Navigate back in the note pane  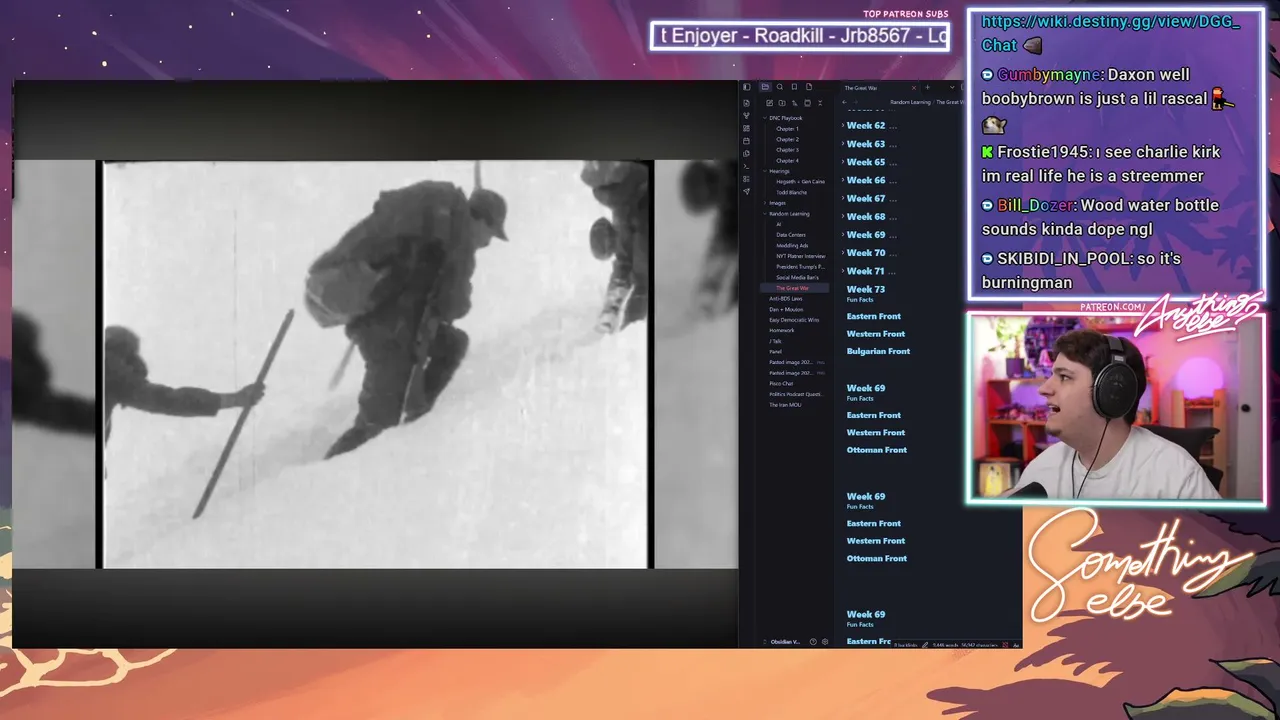[x=845, y=102]
